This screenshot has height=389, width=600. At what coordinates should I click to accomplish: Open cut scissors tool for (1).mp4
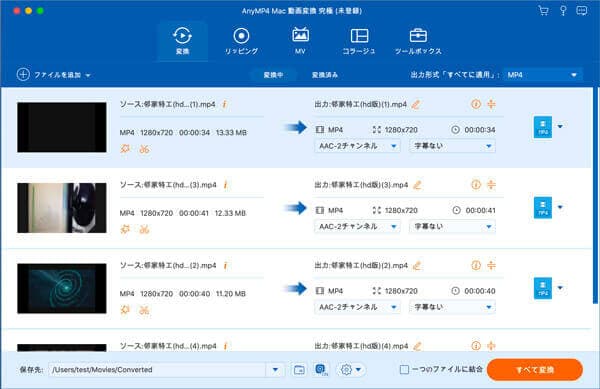(144, 149)
